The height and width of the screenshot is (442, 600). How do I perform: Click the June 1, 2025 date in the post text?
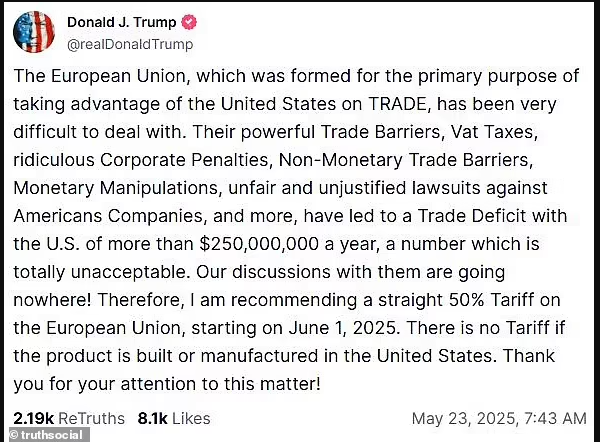pyautogui.click(x=344, y=328)
